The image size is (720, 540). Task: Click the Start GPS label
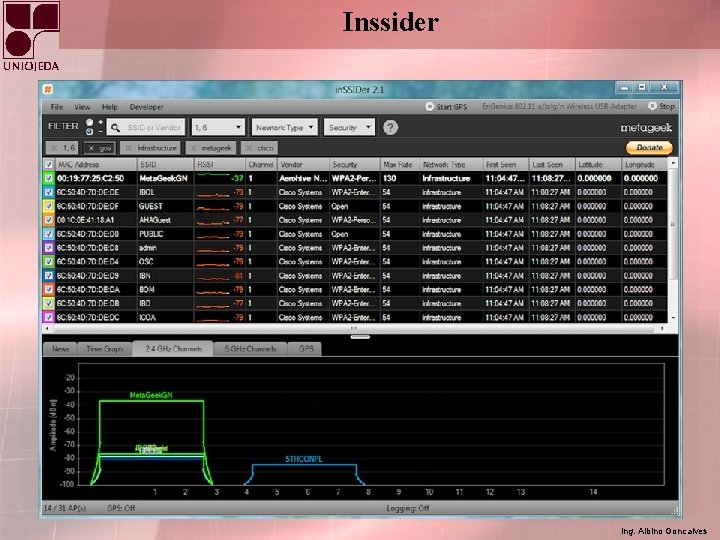[451, 107]
